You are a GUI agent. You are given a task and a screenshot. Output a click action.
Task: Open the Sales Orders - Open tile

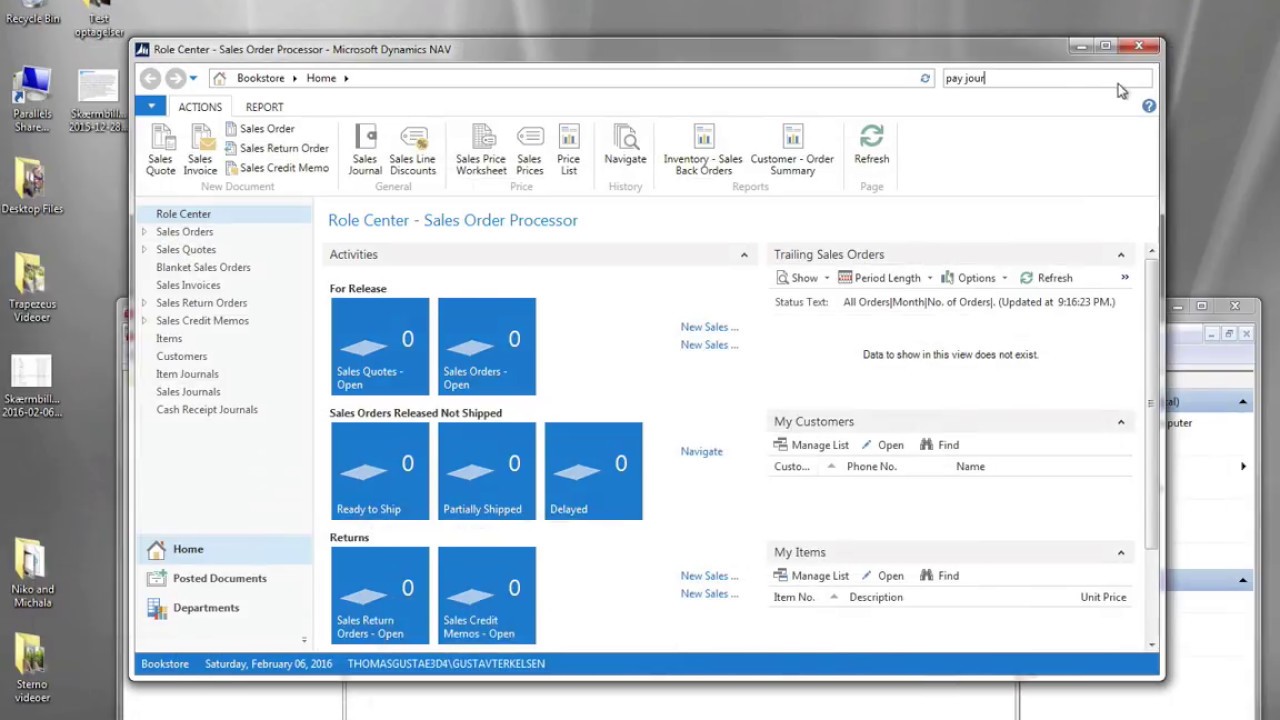pyautogui.click(x=487, y=346)
